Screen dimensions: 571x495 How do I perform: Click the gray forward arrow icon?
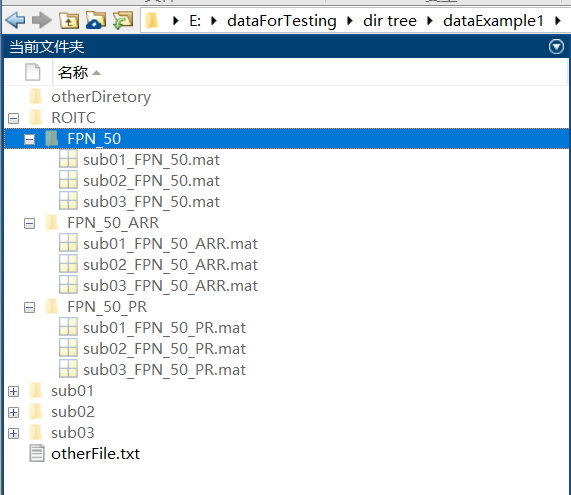pos(42,20)
